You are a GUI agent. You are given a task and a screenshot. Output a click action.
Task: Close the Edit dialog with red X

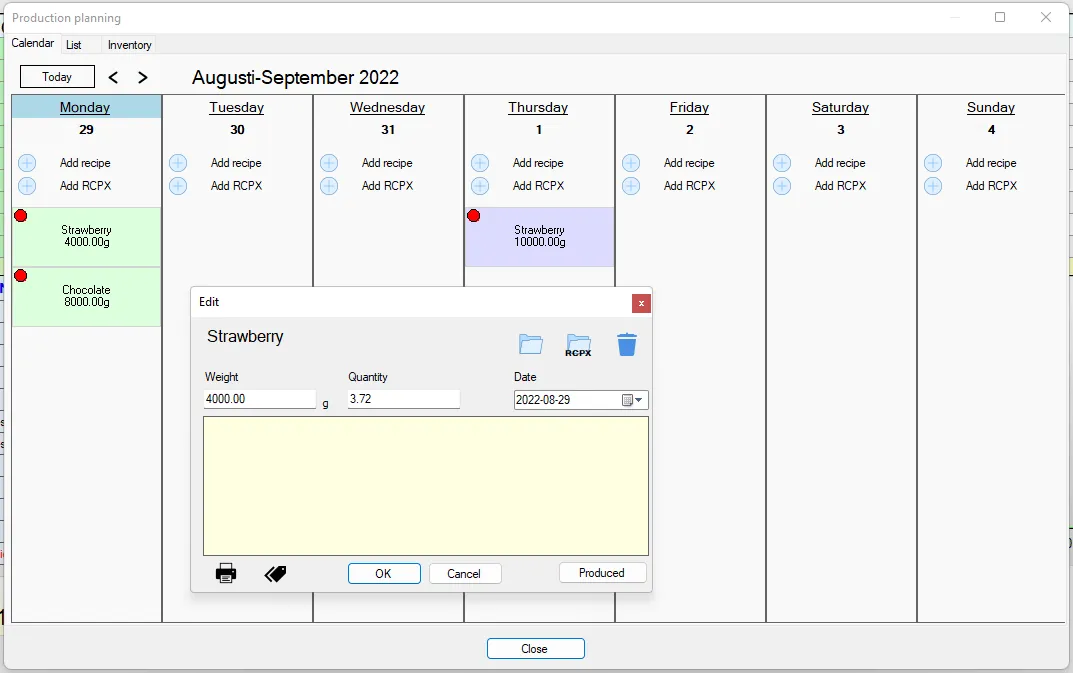tap(641, 303)
